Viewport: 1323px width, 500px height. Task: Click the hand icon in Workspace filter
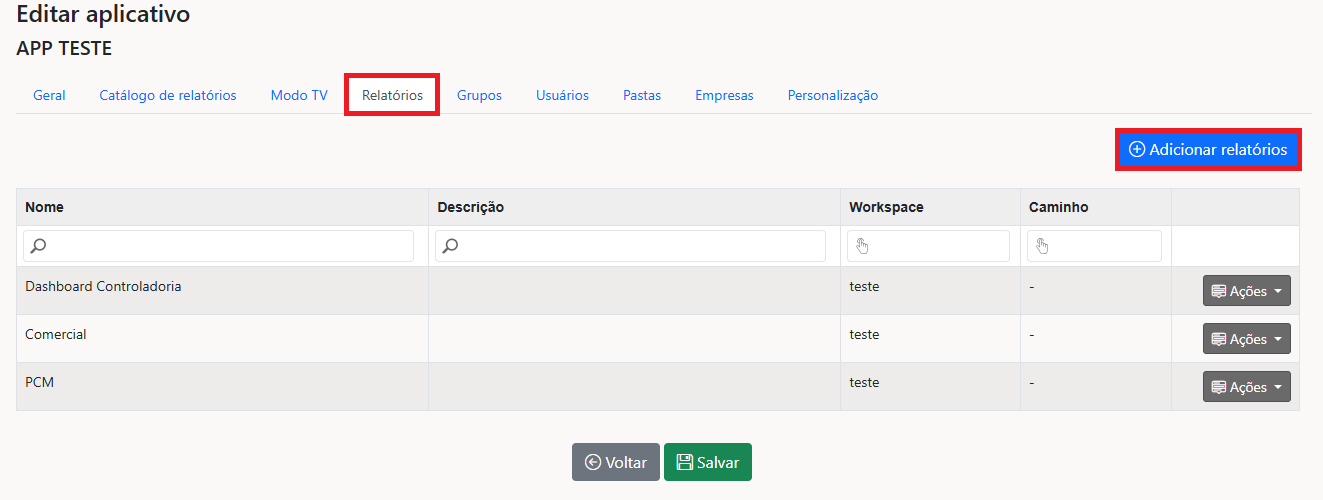point(862,246)
